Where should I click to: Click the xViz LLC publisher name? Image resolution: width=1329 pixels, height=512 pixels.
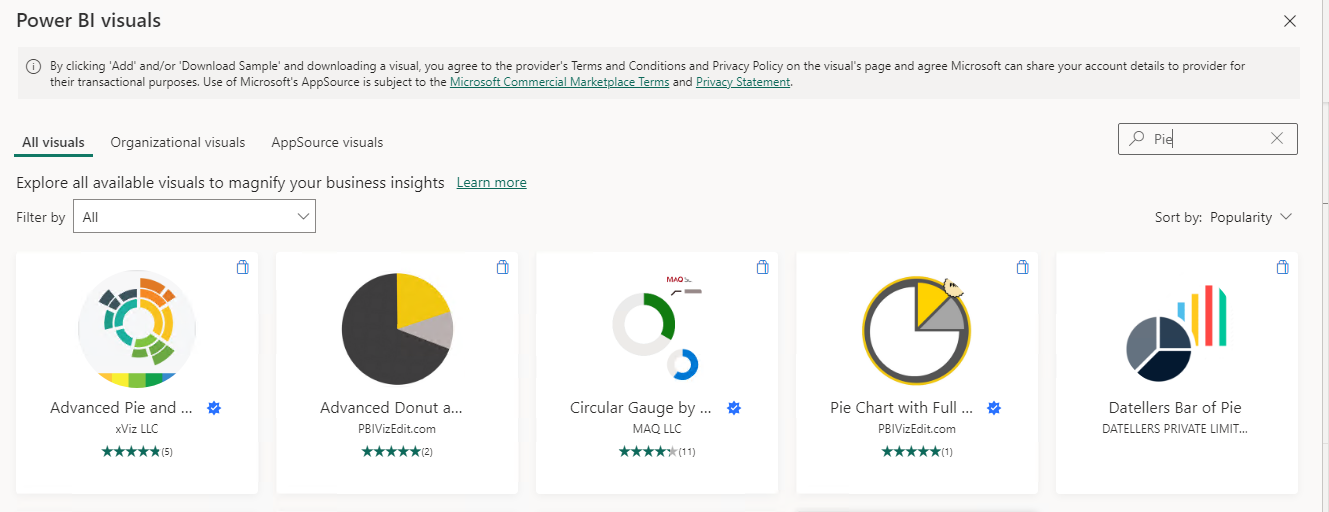(x=137, y=429)
